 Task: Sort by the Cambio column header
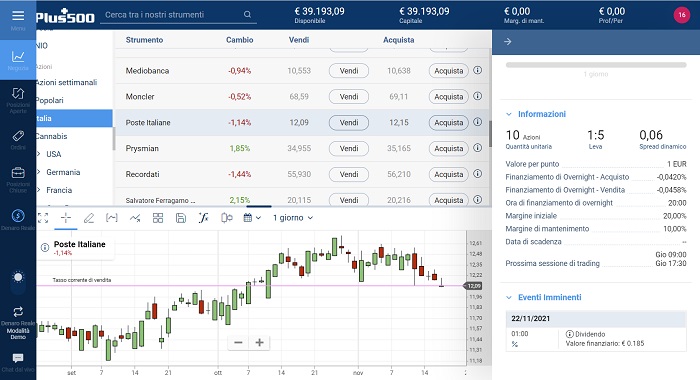coord(239,40)
